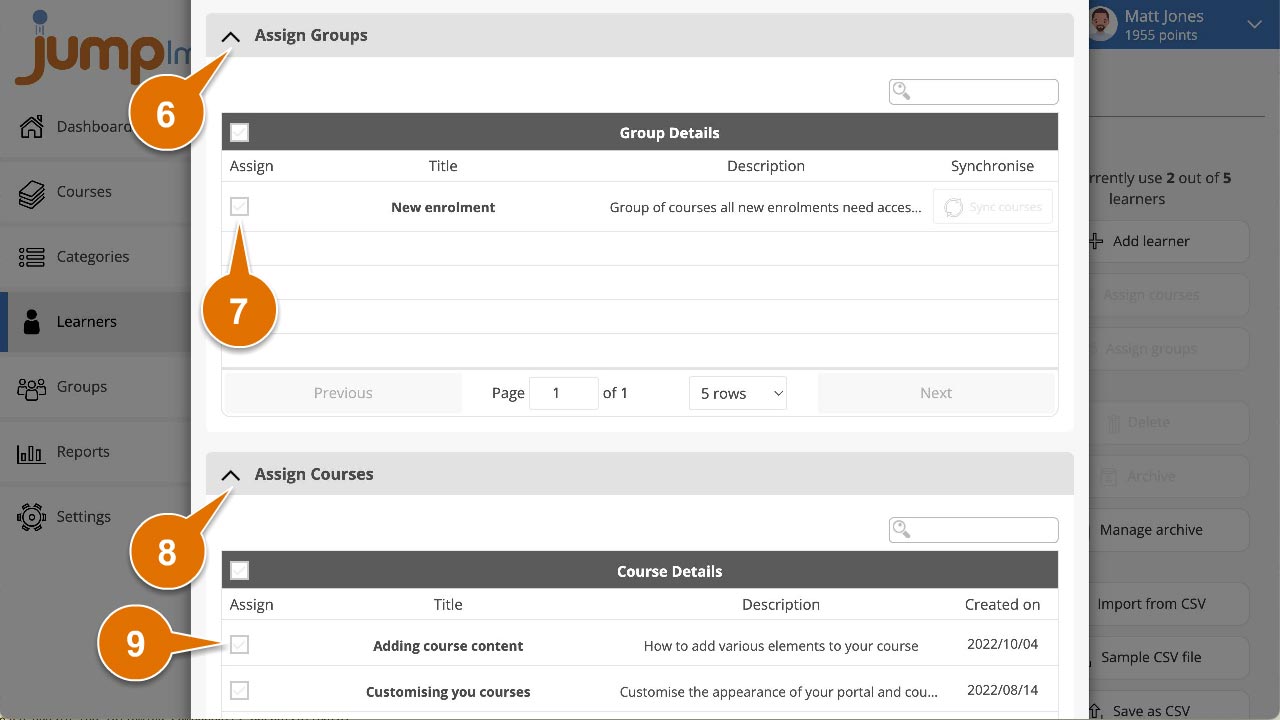Click the Sync courses circular arrows icon

(954, 207)
